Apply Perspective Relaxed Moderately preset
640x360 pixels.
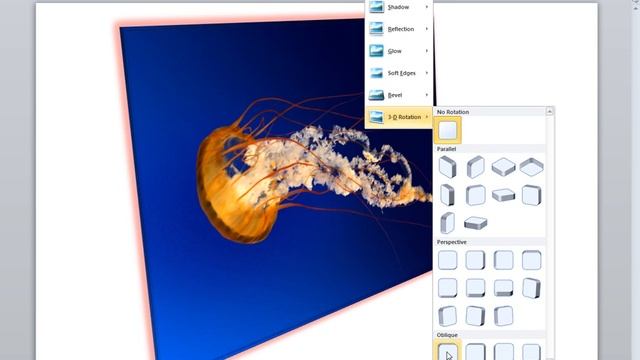coord(476,288)
